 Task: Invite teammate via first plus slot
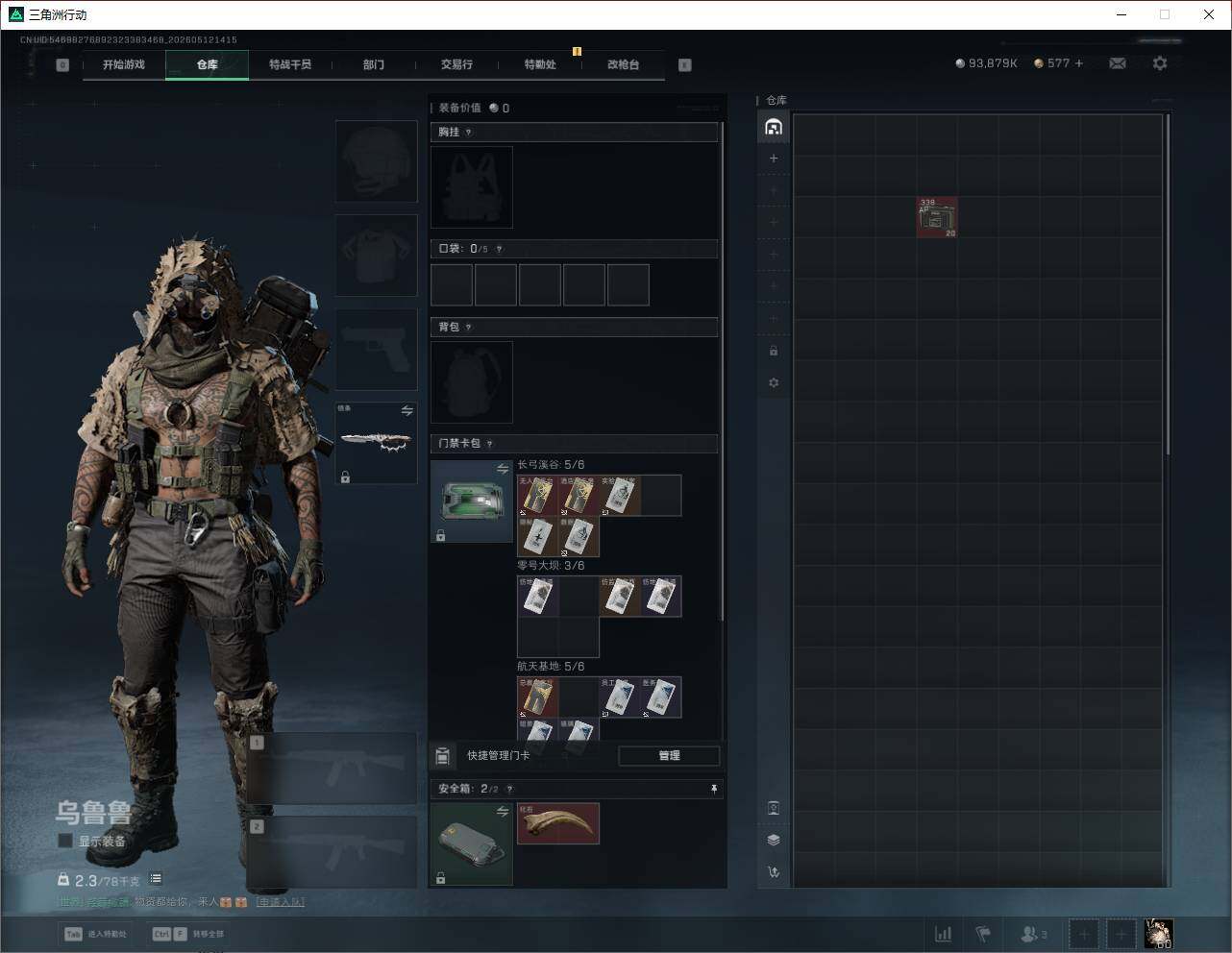pyautogui.click(x=1084, y=934)
